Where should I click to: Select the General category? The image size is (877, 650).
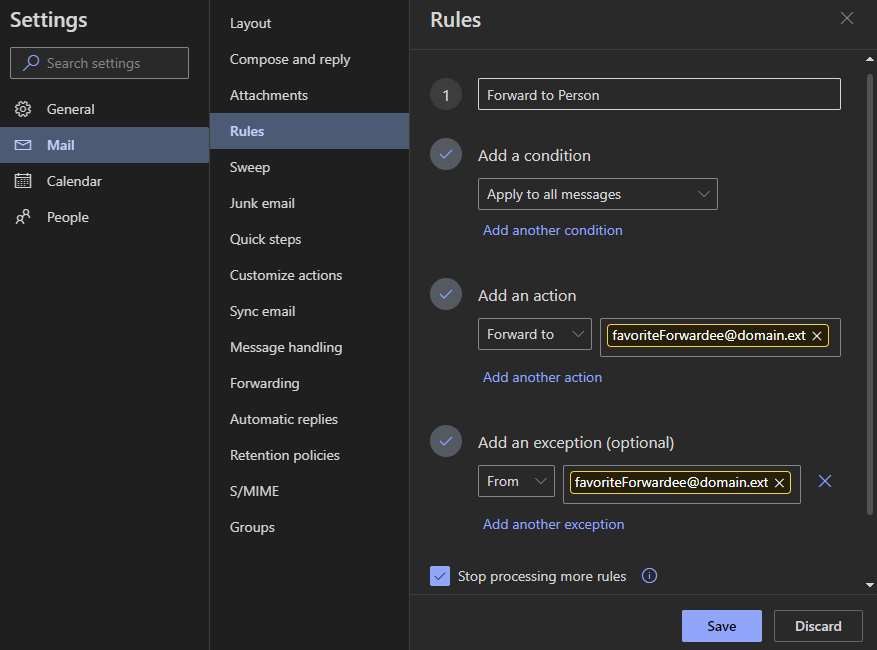tap(105, 109)
